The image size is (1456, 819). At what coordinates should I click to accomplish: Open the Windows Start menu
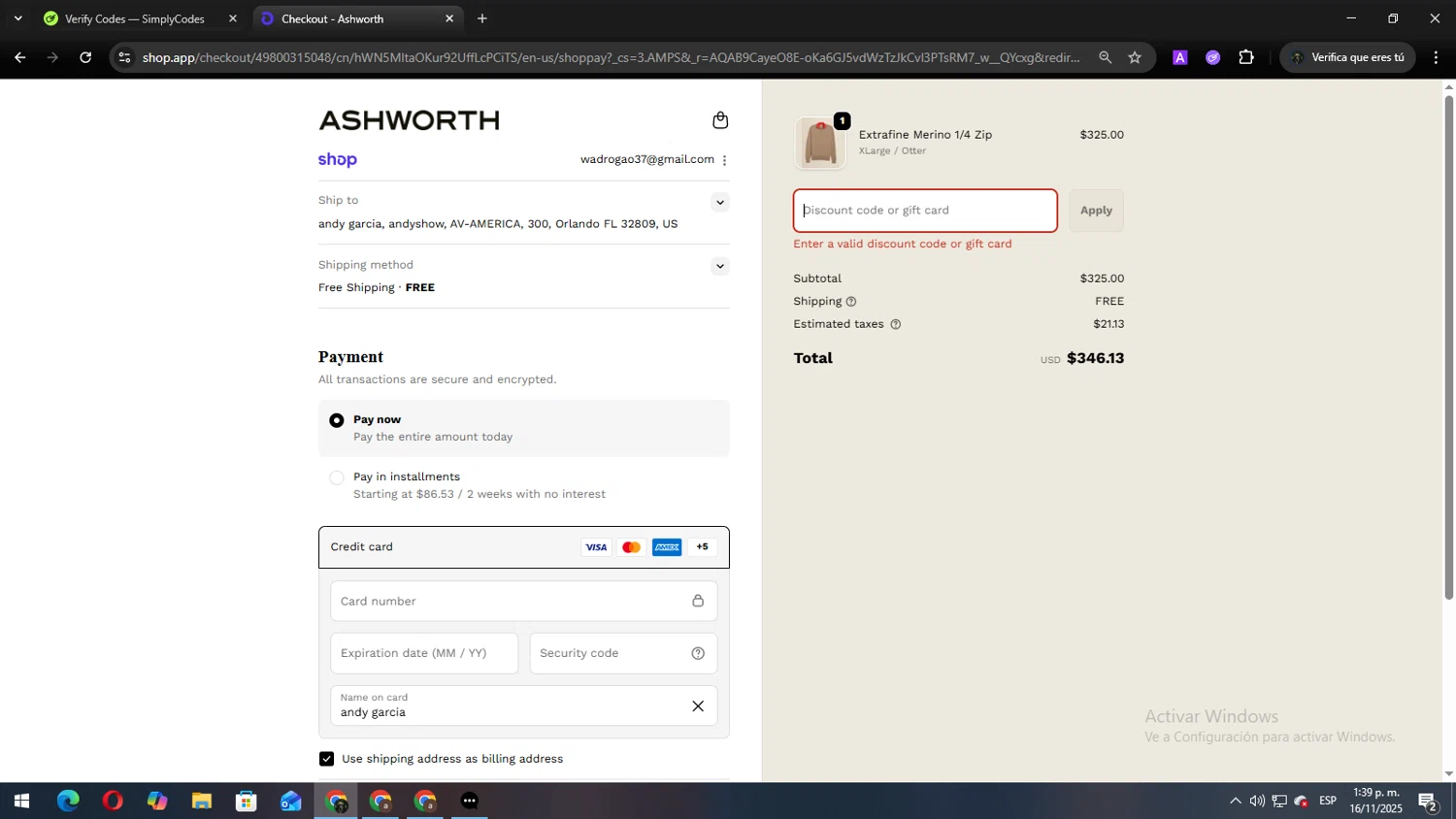tap(21, 802)
